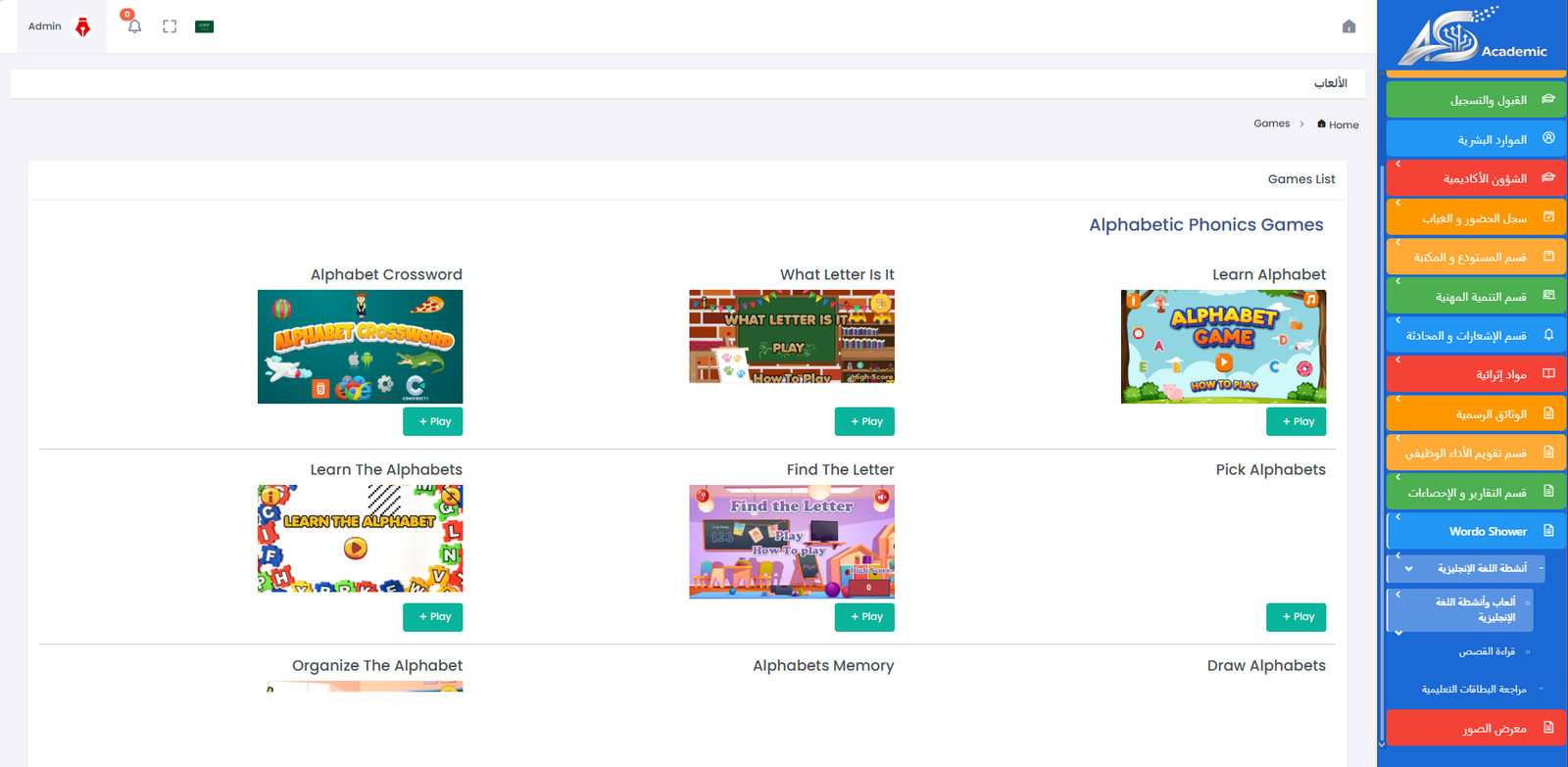Expand قسم التقارير و الإحصاءات chevron
1568x767 pixels.
(x=1398, y=478)
